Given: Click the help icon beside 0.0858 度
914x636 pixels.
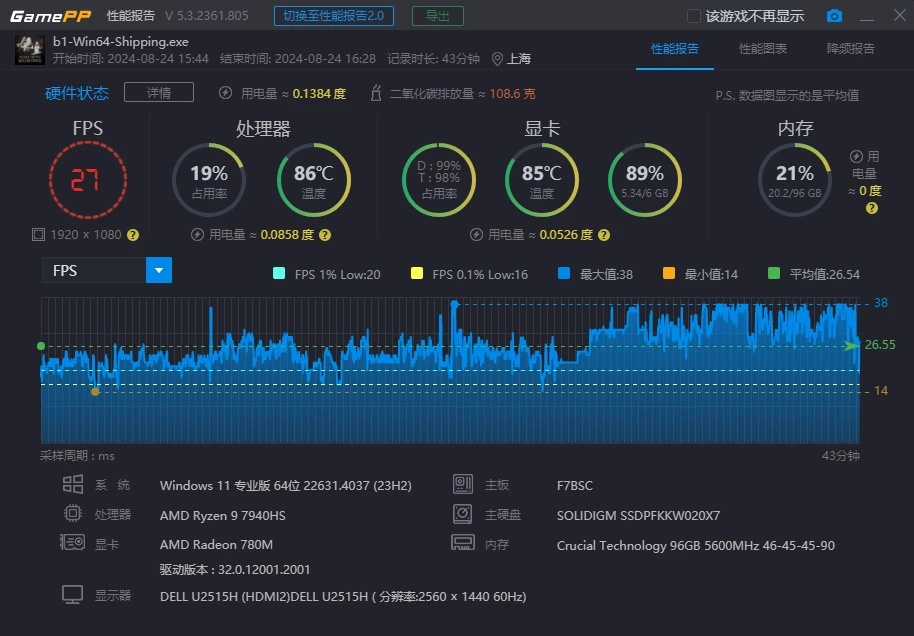Looking at the screenshot, I should tap(325, 235).
